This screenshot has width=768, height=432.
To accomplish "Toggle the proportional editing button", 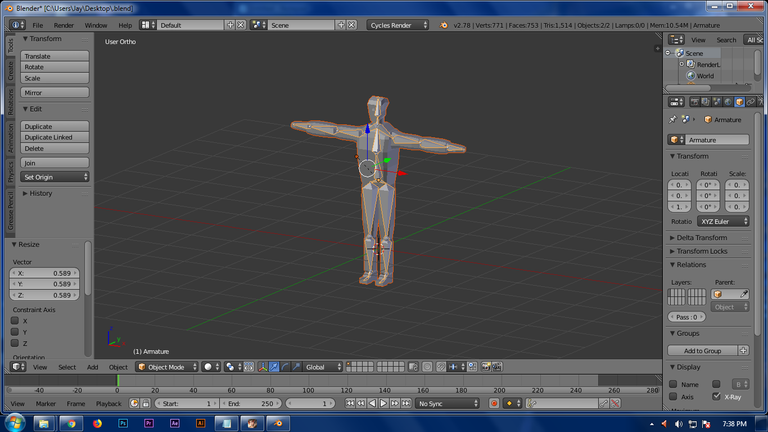I will [427, 367].
